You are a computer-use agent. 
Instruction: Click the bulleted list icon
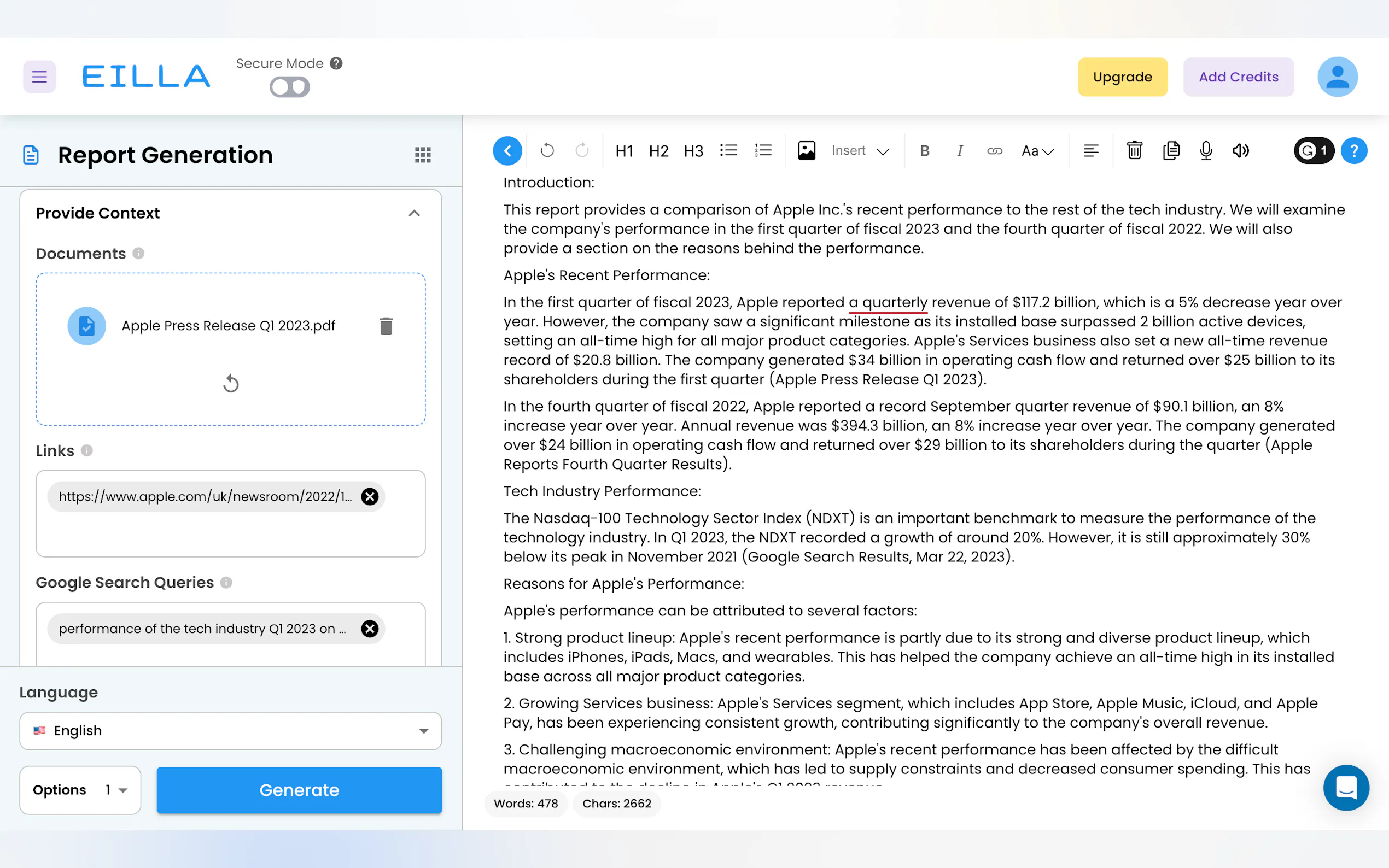(x=728, y=150)
